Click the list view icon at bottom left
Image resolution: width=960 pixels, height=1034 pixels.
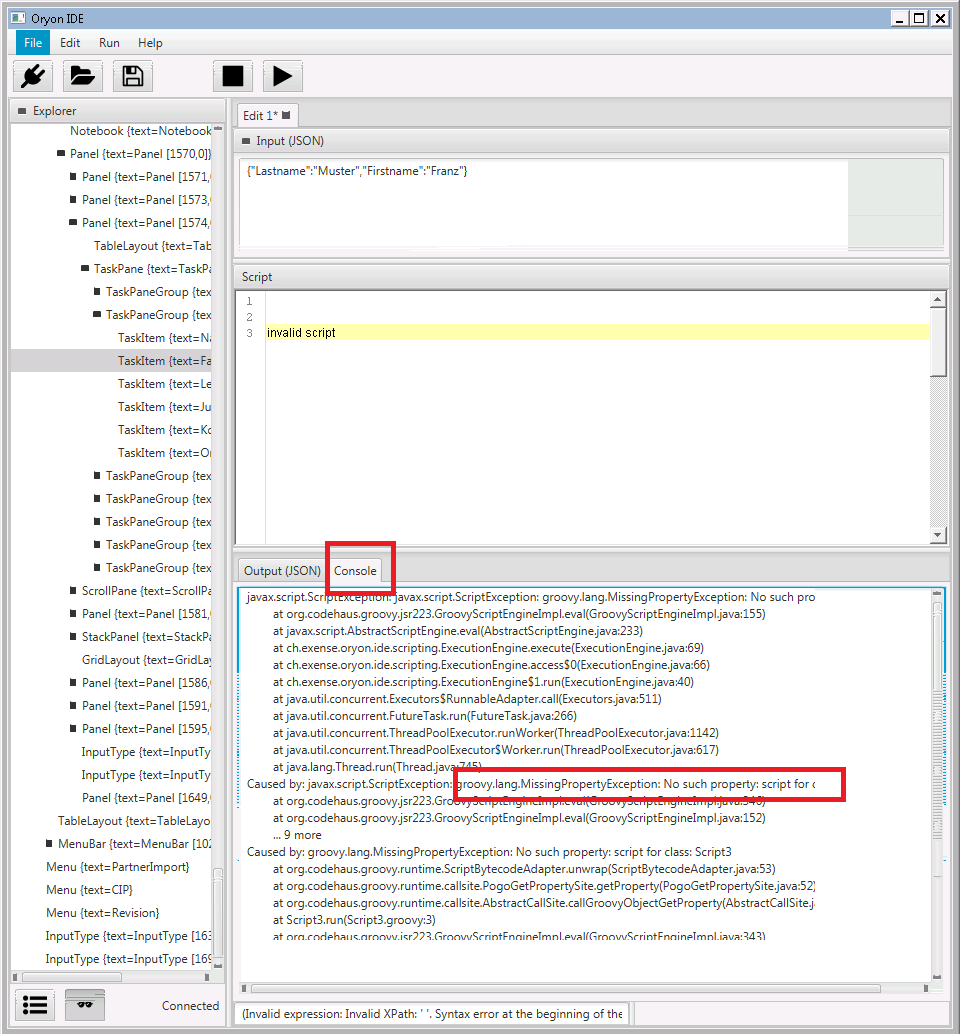pos(35,1005)
